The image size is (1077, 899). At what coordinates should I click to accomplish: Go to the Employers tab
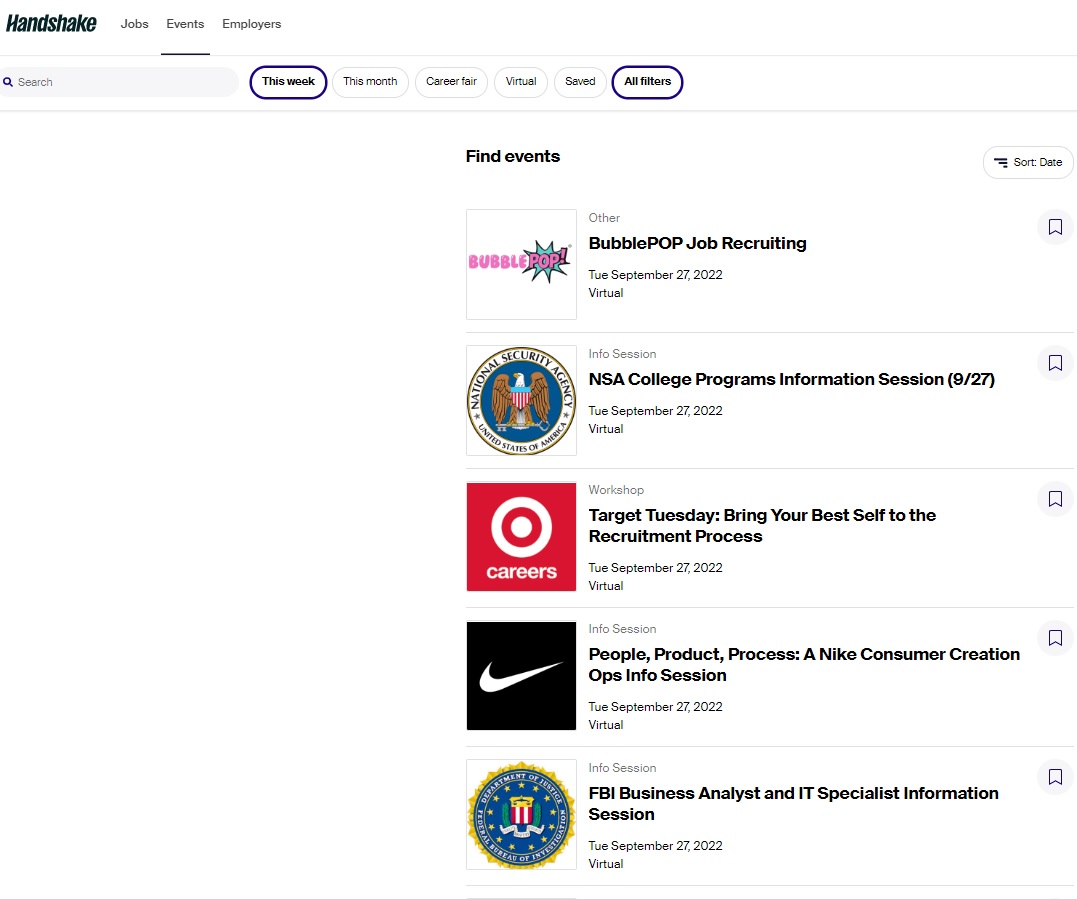(x=251, y=24)
